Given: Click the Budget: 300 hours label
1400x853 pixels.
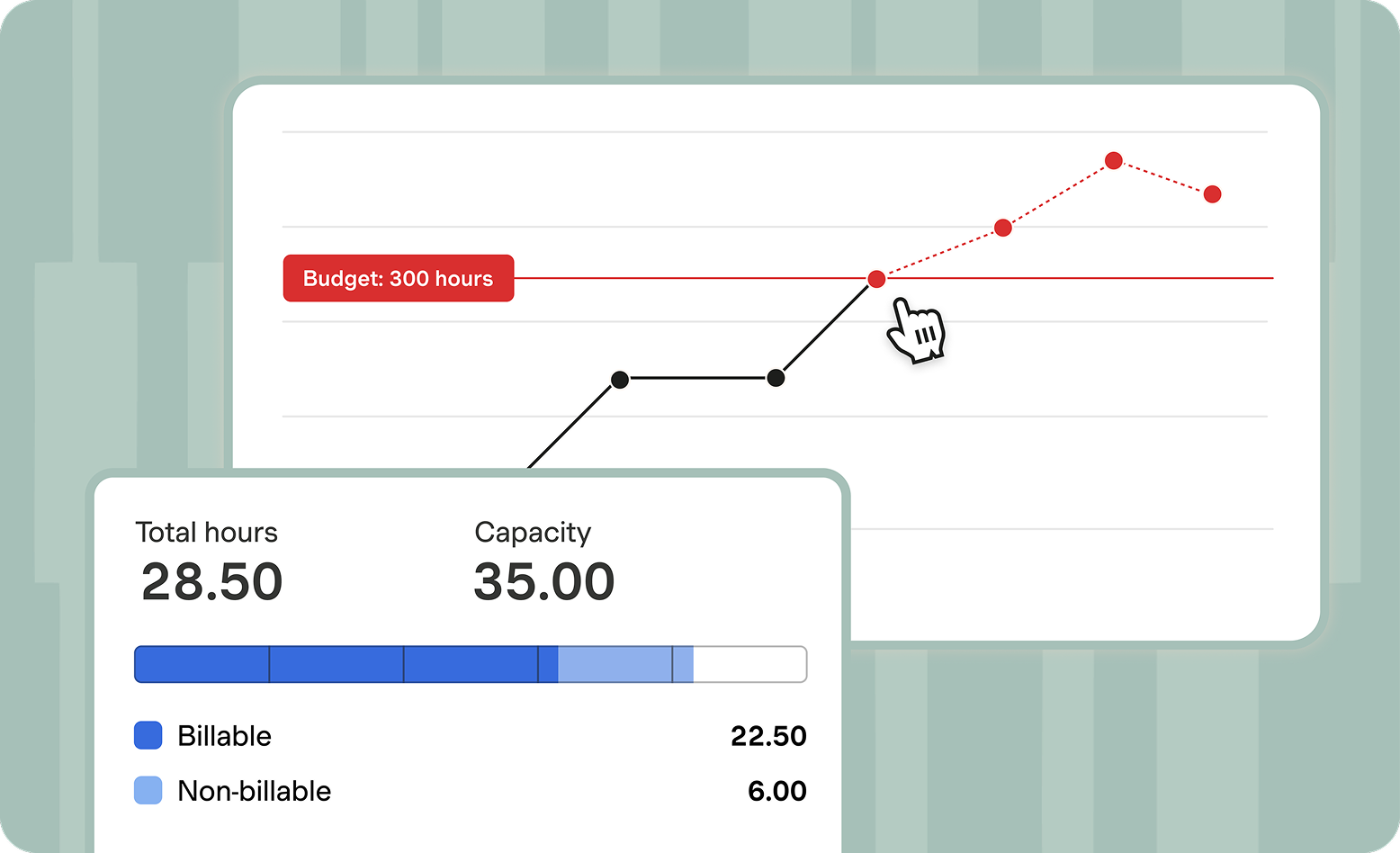Looking at the screenshot, I should tap(399, 279).
